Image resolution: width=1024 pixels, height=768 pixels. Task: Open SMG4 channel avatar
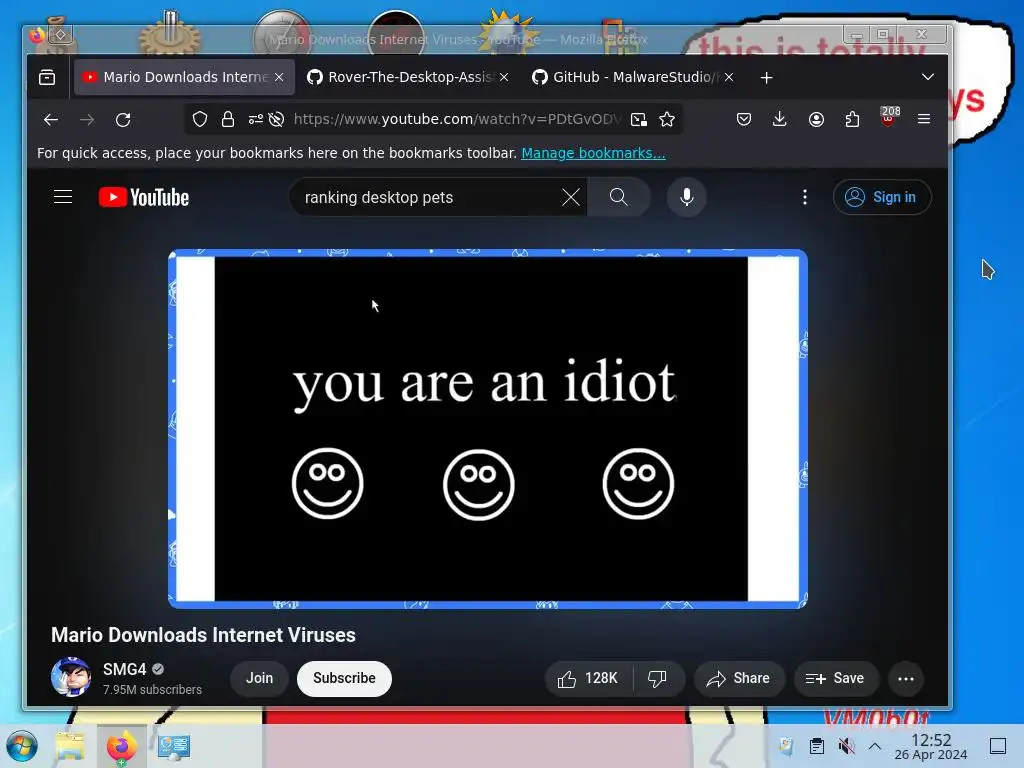tap(71, 677)
